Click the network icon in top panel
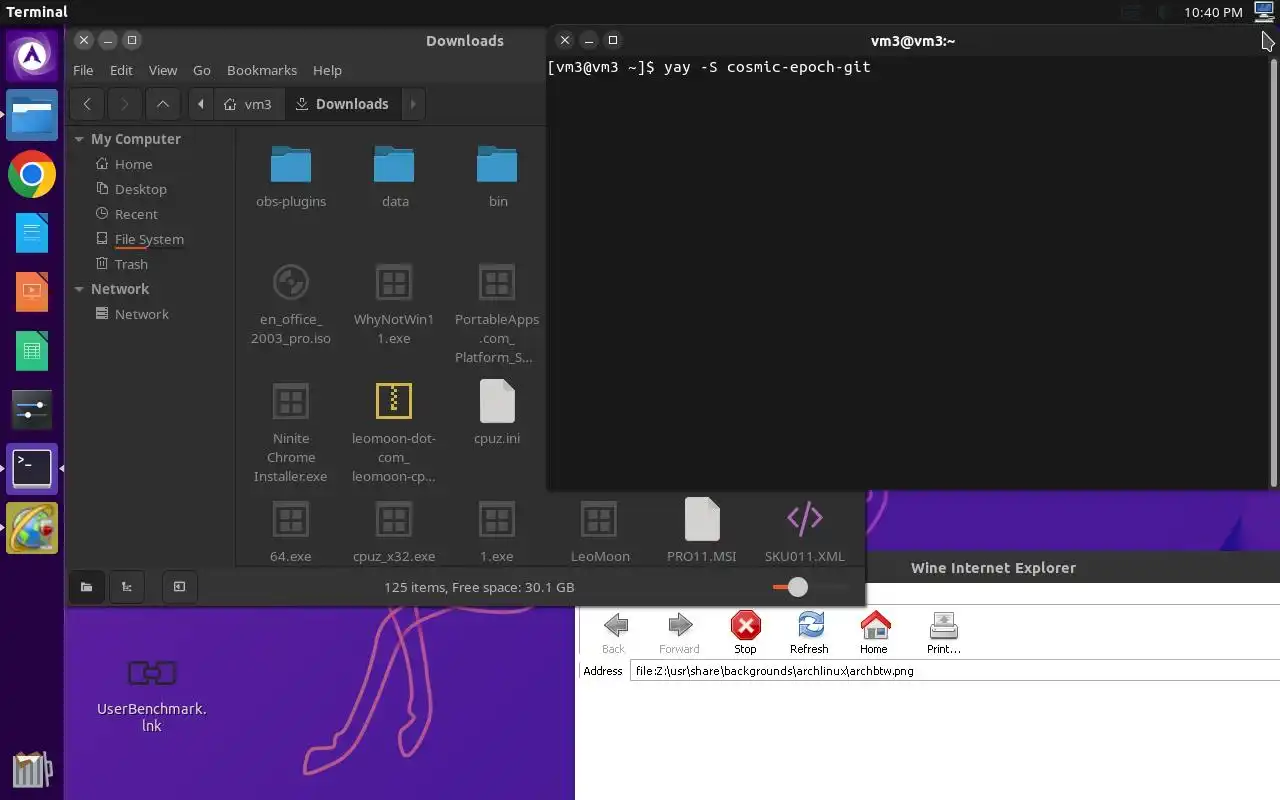1280x800 pixels. tap(1264, 12)
